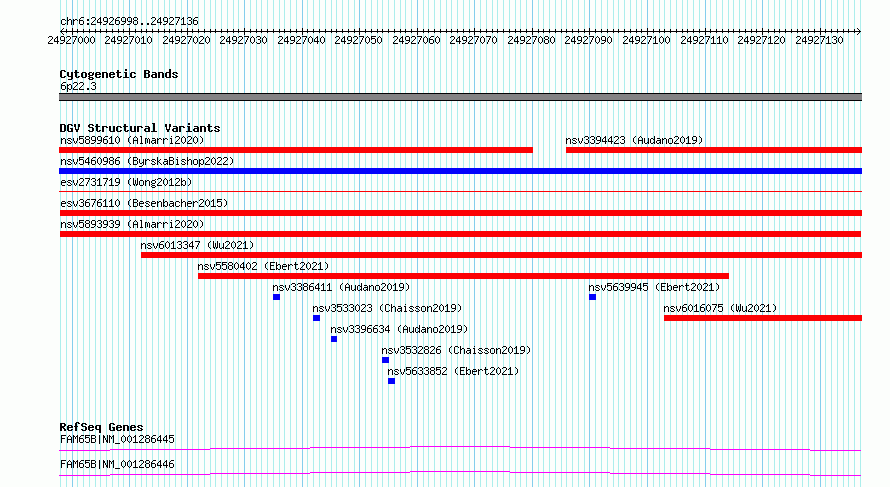This screenshot has height=487, width=890.
Task: Open nsv3396634 (Audano2019) label
Action: [x=399, y=329]
